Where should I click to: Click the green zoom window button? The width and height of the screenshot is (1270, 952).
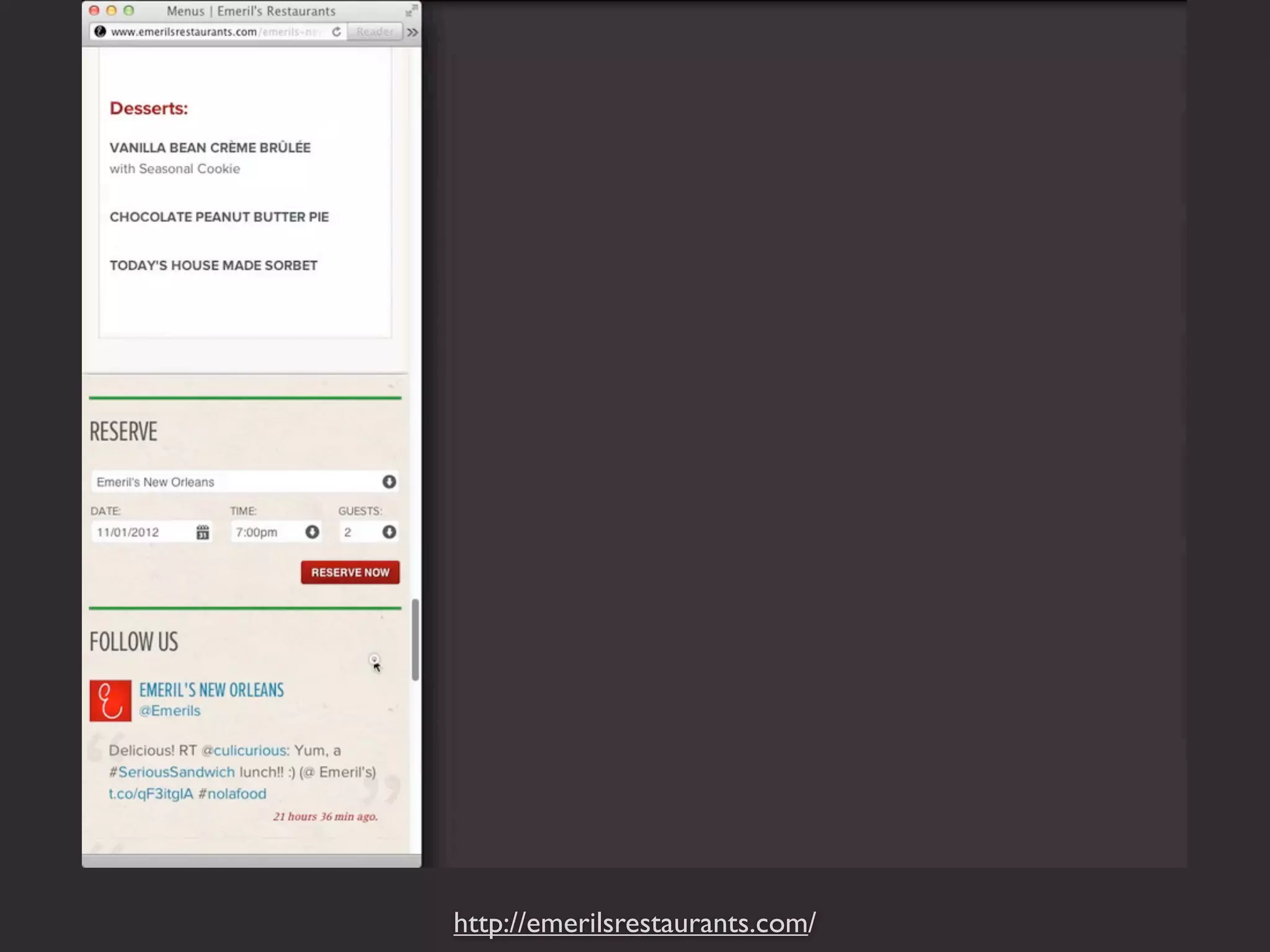coord(129,11)
